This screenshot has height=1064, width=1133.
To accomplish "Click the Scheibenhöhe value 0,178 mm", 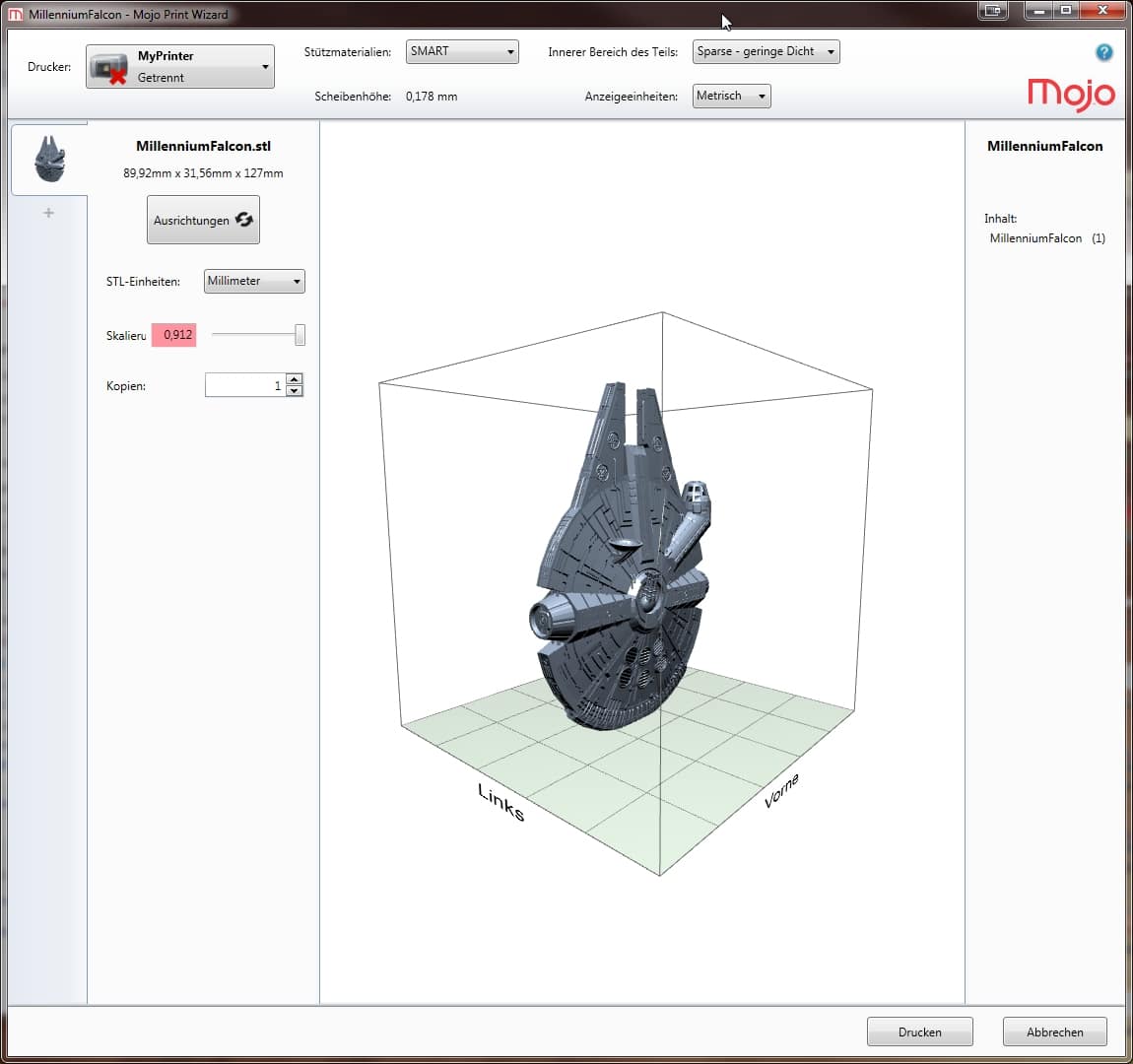I will 432,97.
